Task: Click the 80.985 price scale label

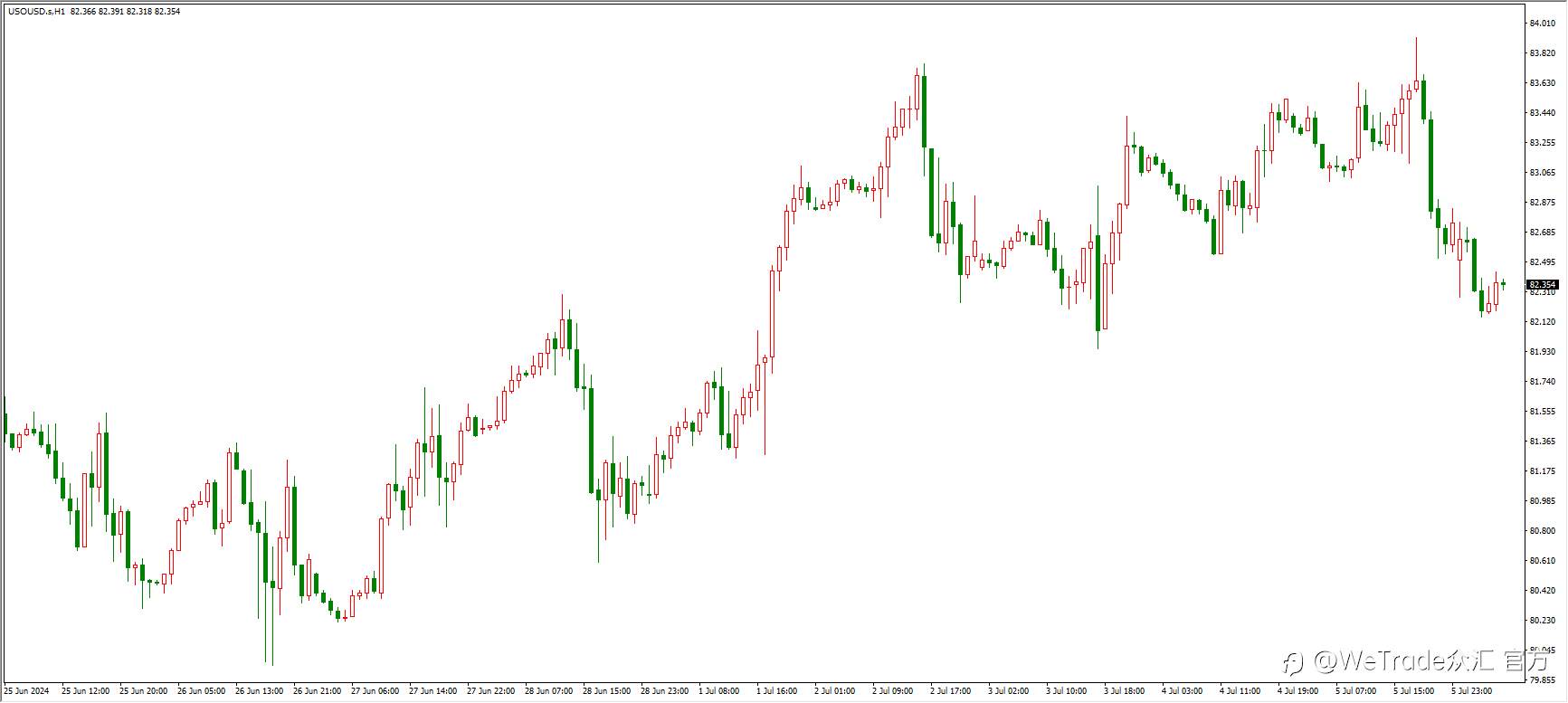Action: (x=1543, y=501)
